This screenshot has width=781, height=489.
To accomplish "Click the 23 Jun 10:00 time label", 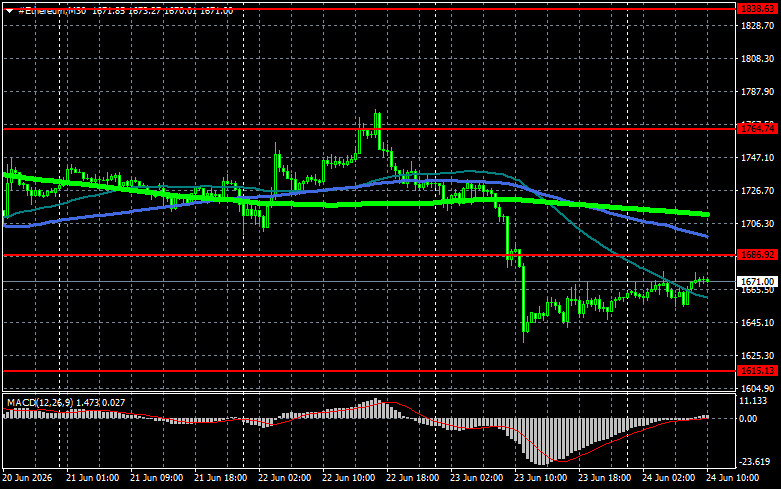I will click(540, 478).
